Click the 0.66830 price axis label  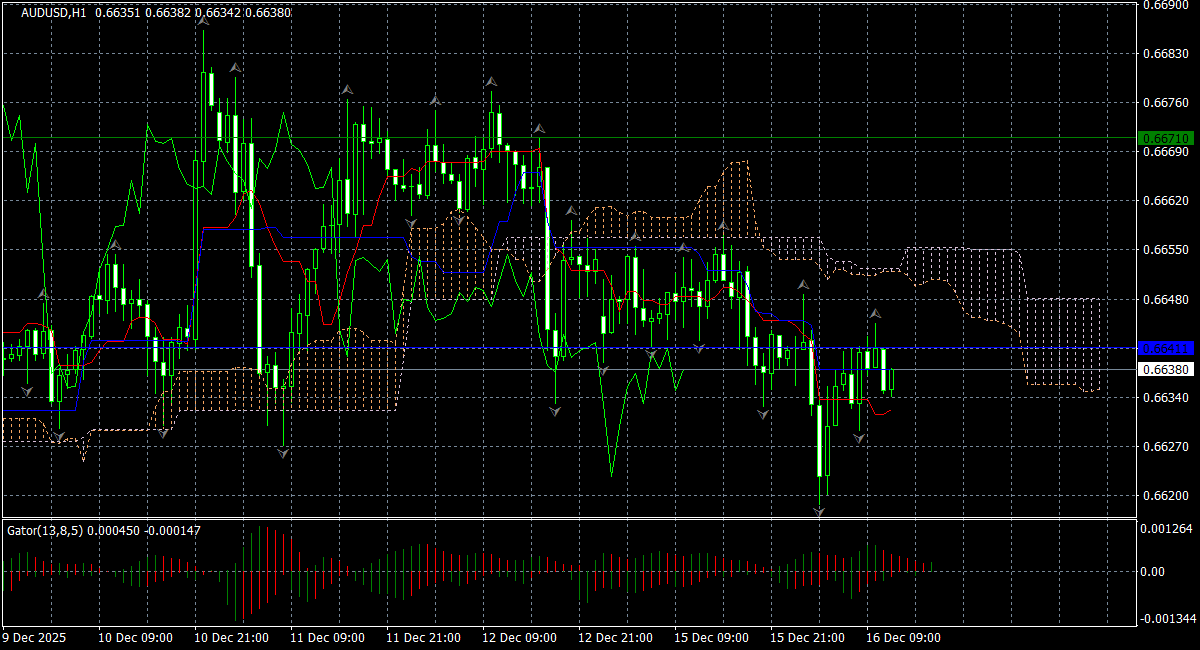pos(1166,54)
